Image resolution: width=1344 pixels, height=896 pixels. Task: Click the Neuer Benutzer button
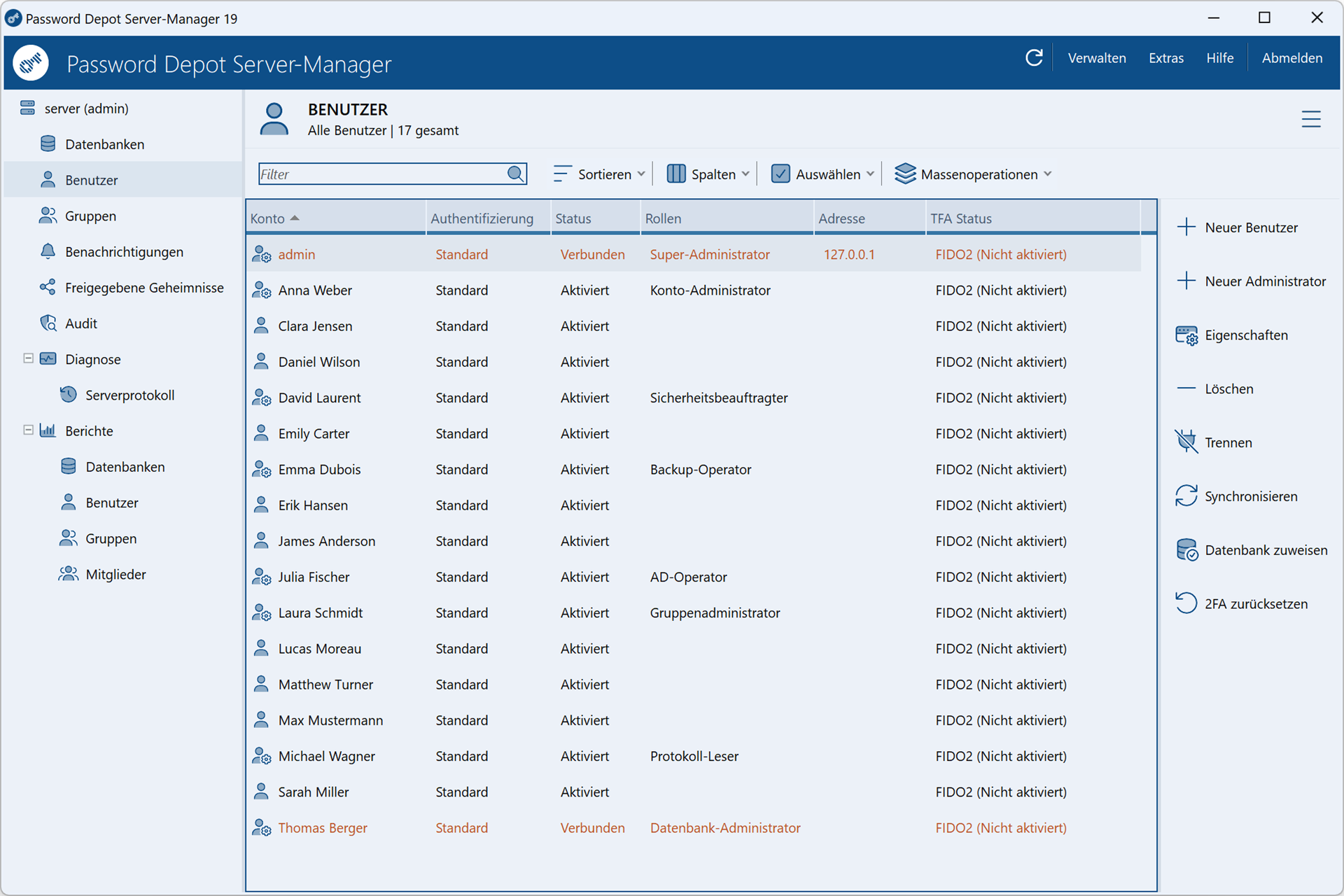pyautogui.click(x=1238, y=227)
